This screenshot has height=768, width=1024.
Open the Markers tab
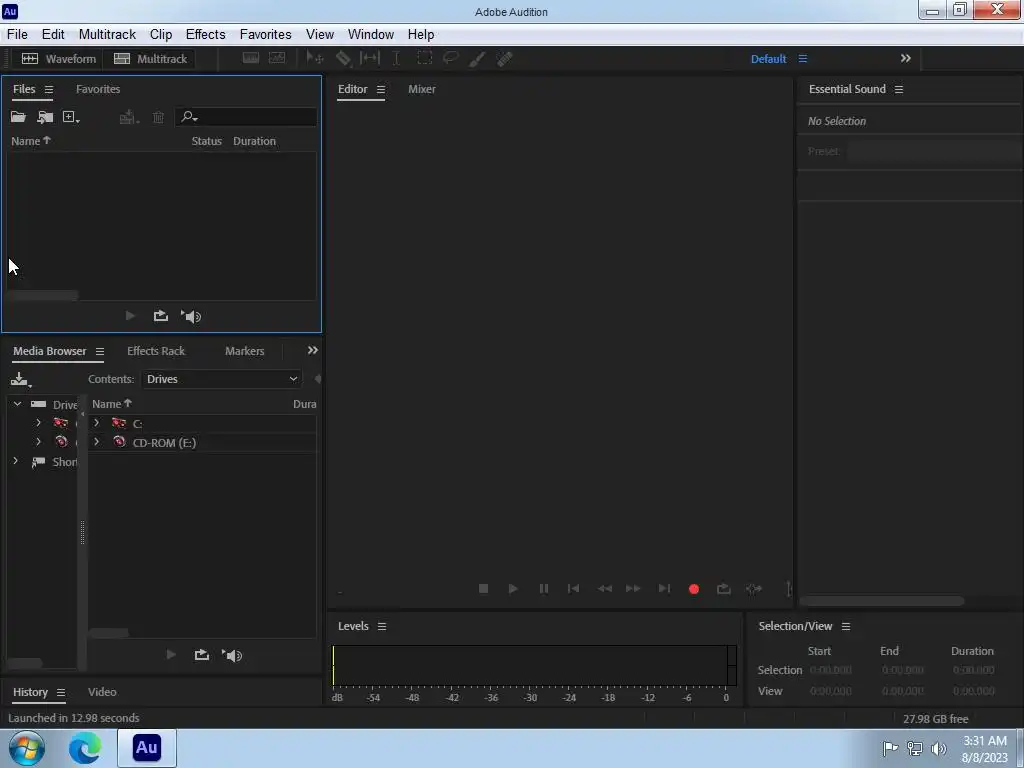click(244, 351)
